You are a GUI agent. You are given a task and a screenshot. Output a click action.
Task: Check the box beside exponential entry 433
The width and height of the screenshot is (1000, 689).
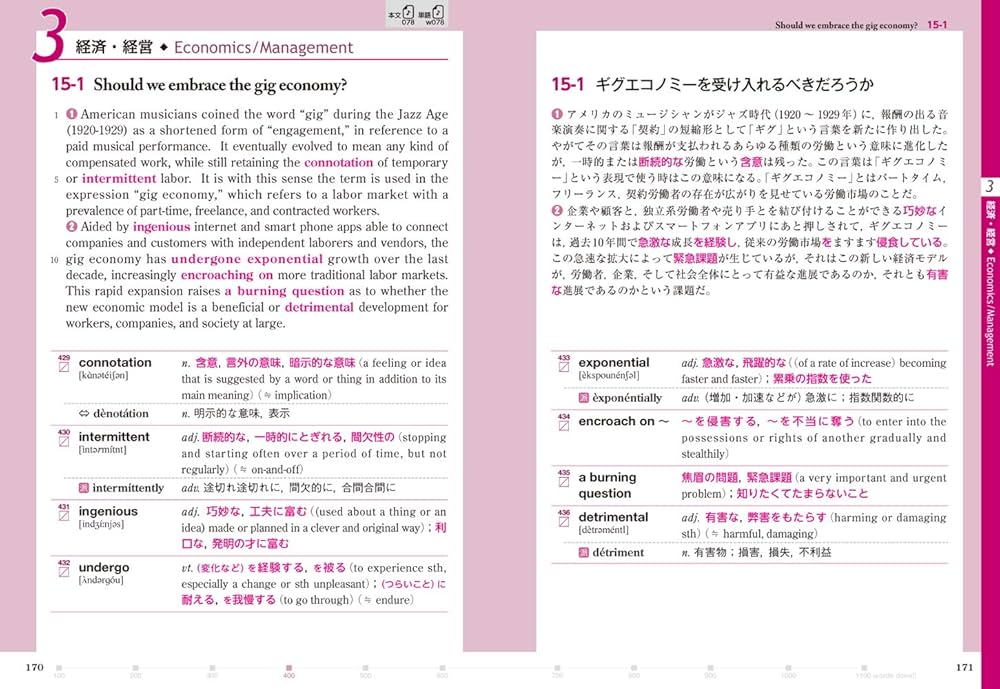562,369
